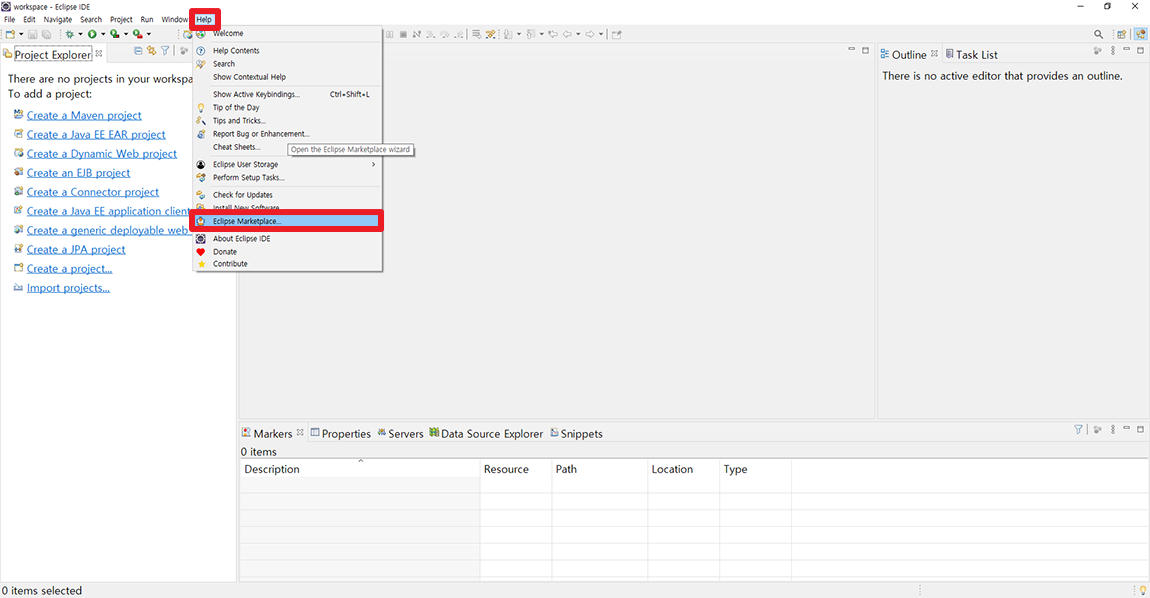Click the Back navigation arrow icon
The image size is (1150, 598).
(x=567, y=34)
